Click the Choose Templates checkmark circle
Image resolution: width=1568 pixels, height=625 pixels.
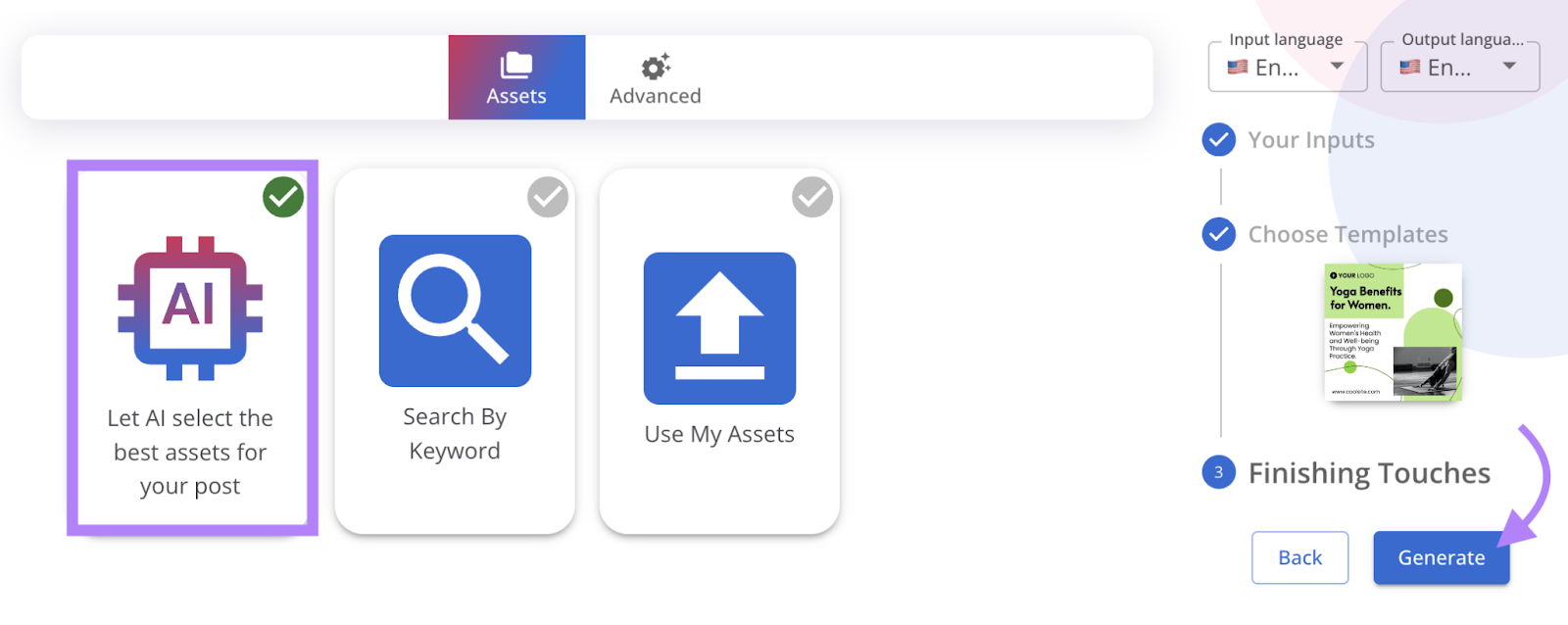(1219, 234)
